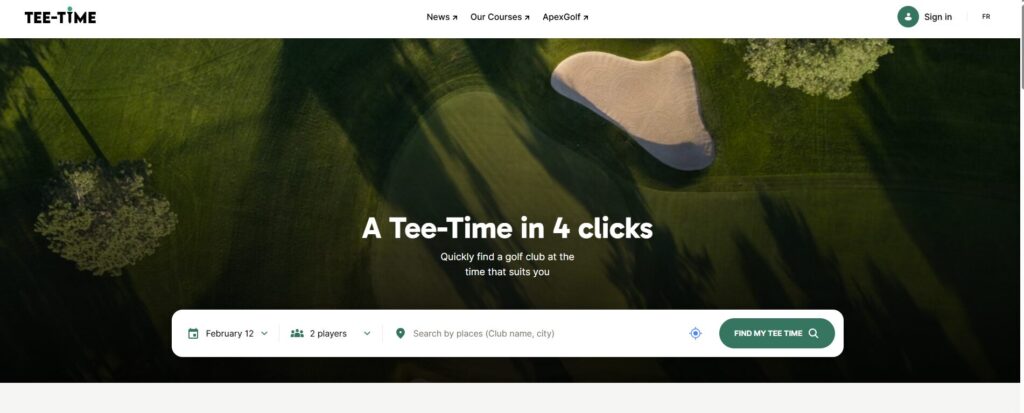Focus the Search by places field
Screen dimensions: 1024x413
(540, 334)
